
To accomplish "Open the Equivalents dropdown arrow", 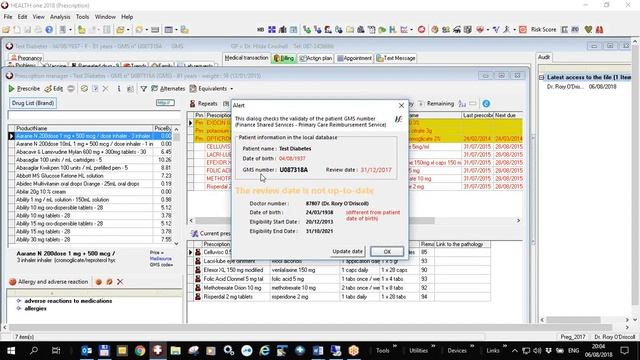I will click(231, 89).
